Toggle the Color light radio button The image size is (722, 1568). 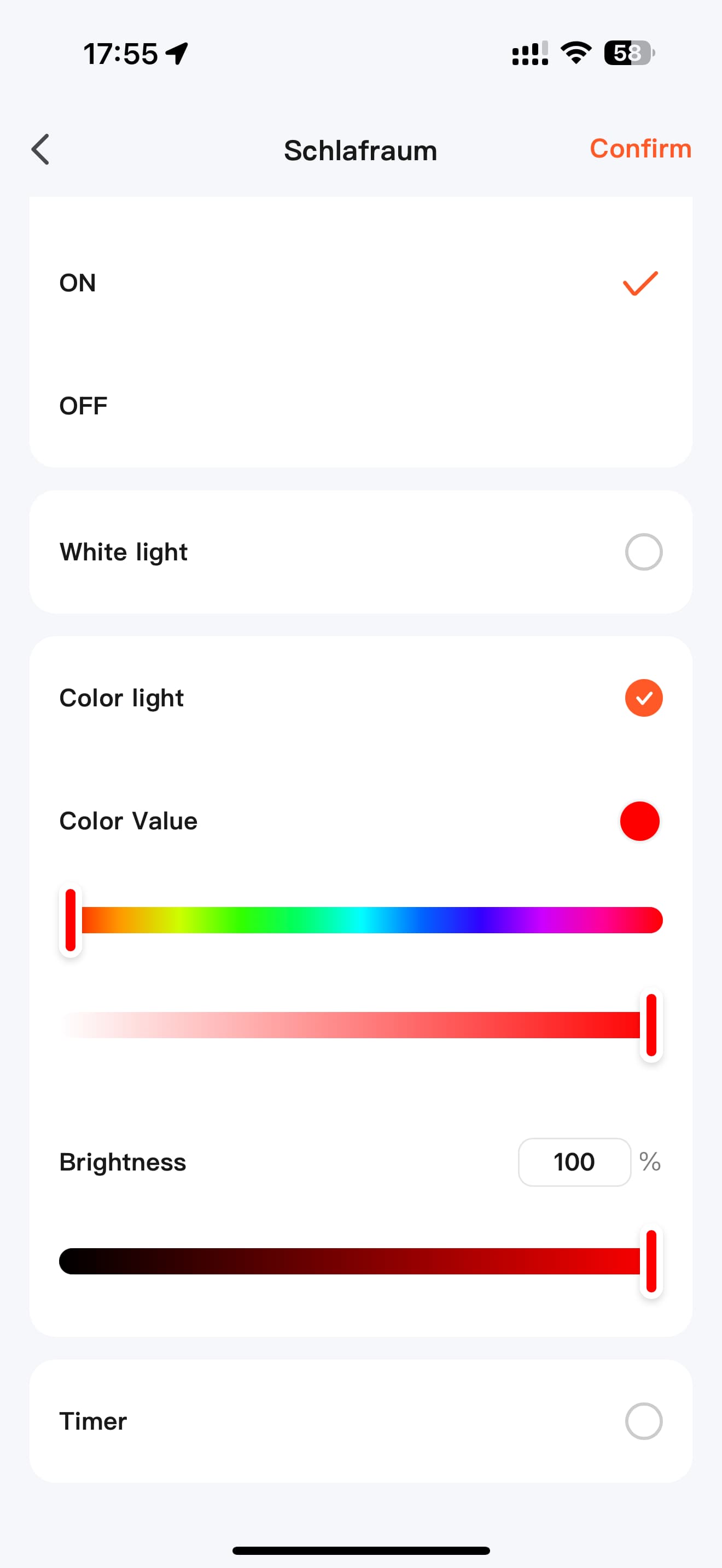click(x=643, y=698)
